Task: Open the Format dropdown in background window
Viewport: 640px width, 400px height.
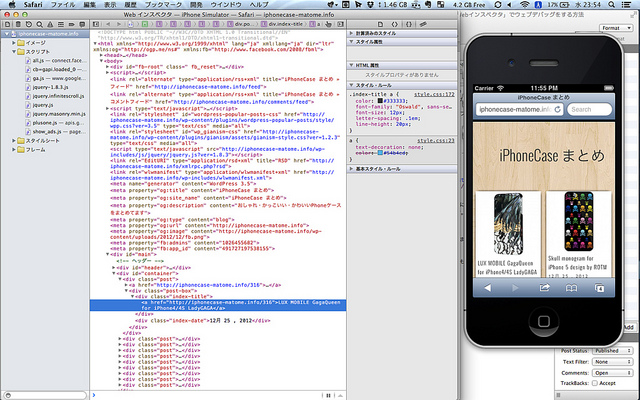Action: [x=616, y=28]
